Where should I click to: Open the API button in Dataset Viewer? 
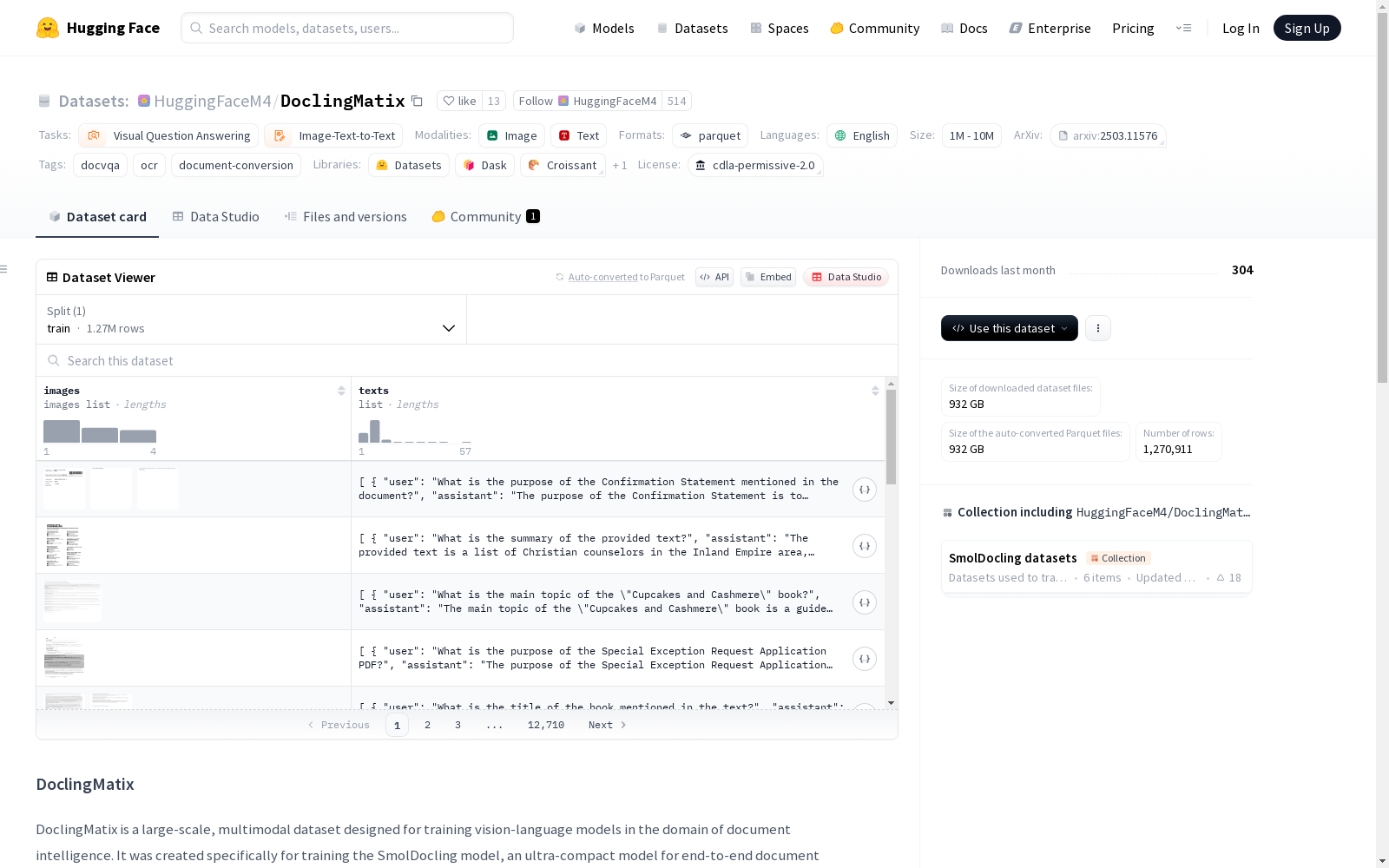714,277
